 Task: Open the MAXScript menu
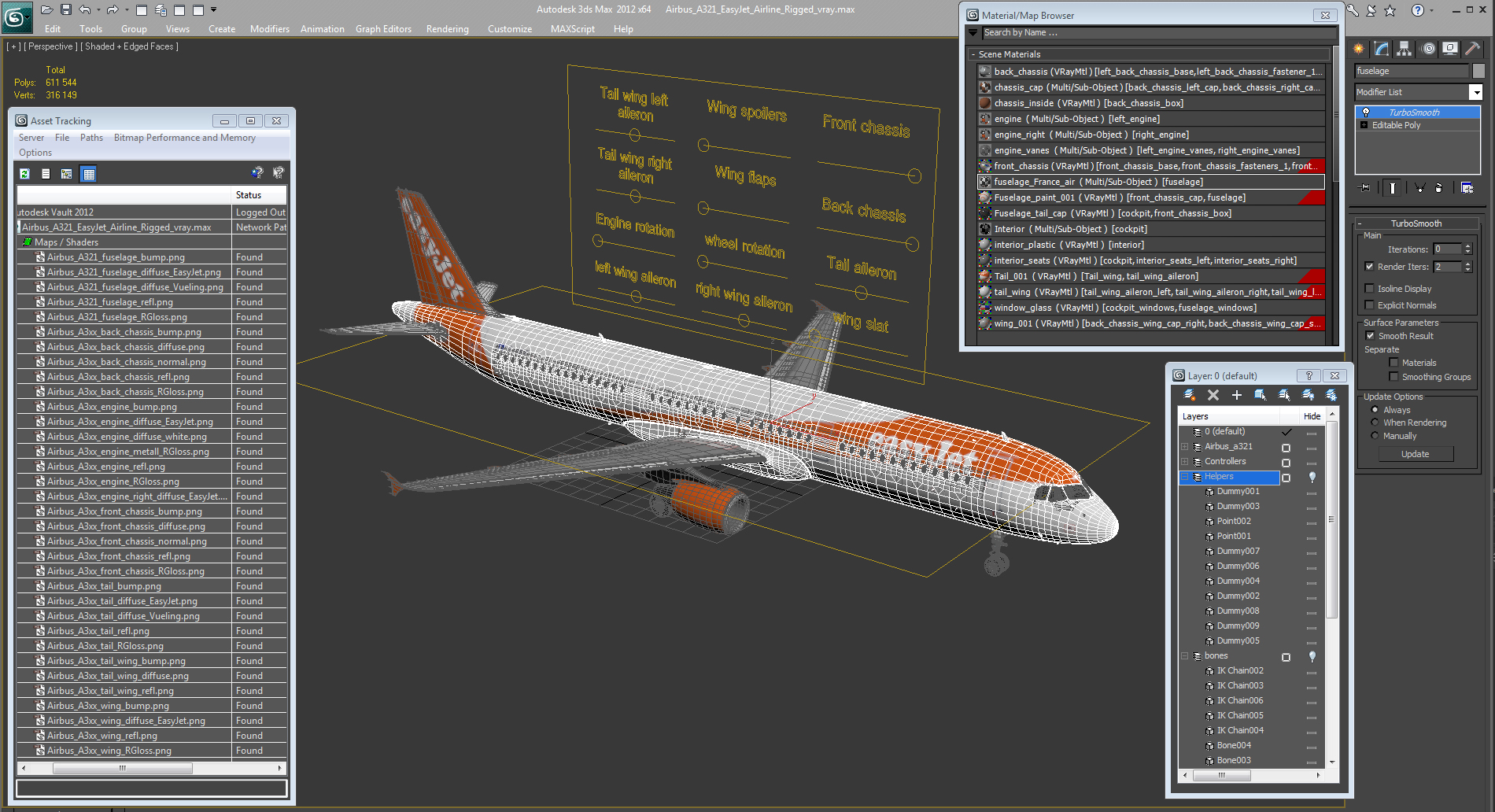click(573, 29)
